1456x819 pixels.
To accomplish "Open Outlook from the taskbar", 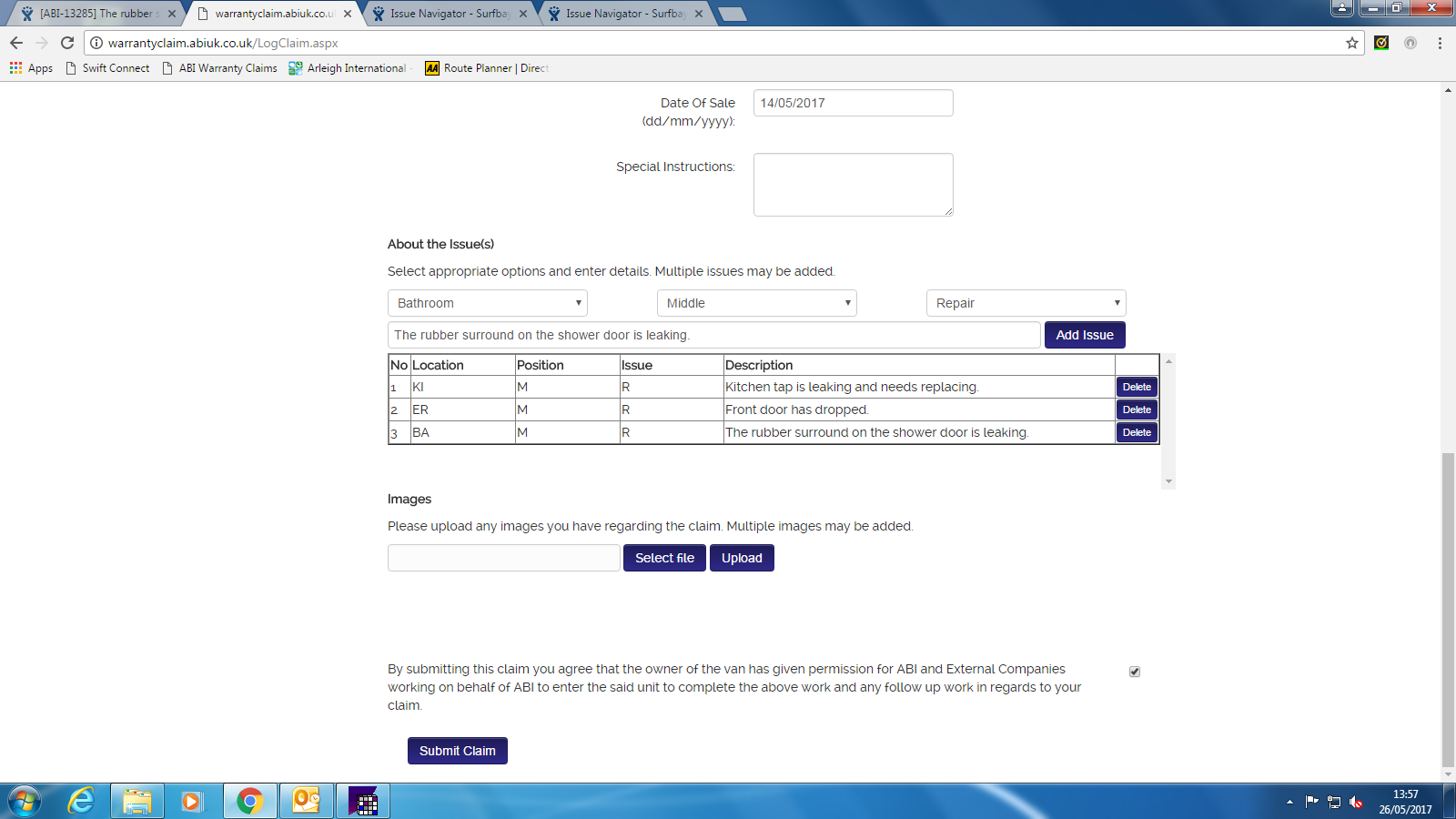I will pyautogui.click(x=306, y=801).
